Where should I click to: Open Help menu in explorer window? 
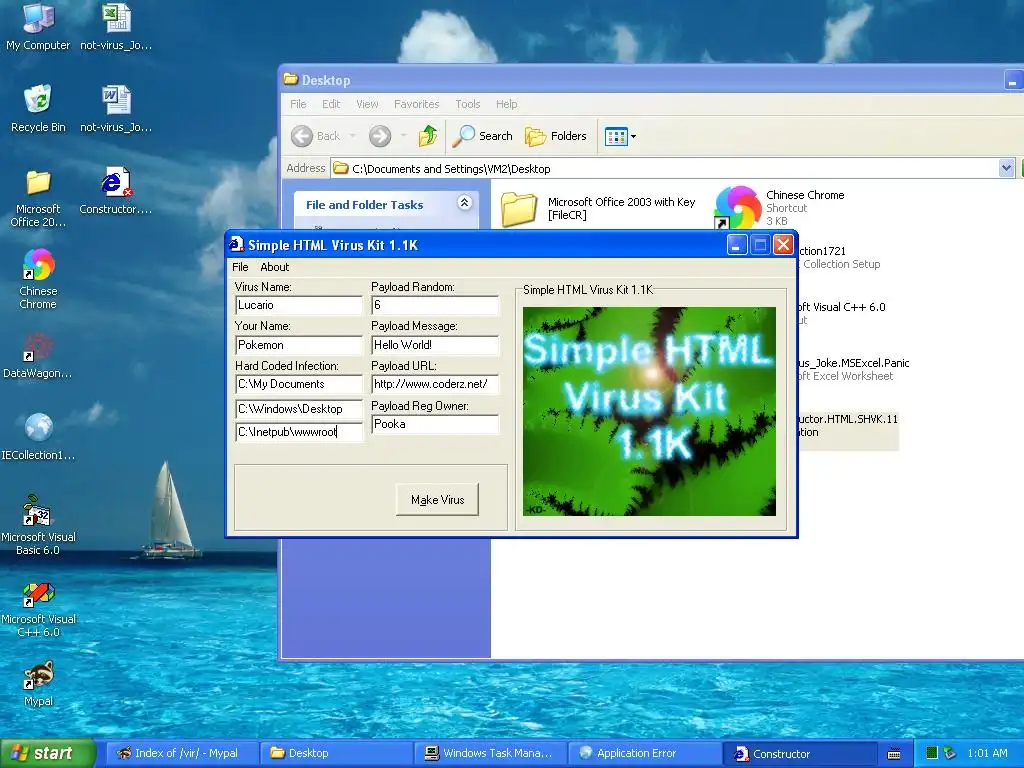point(506,104)
